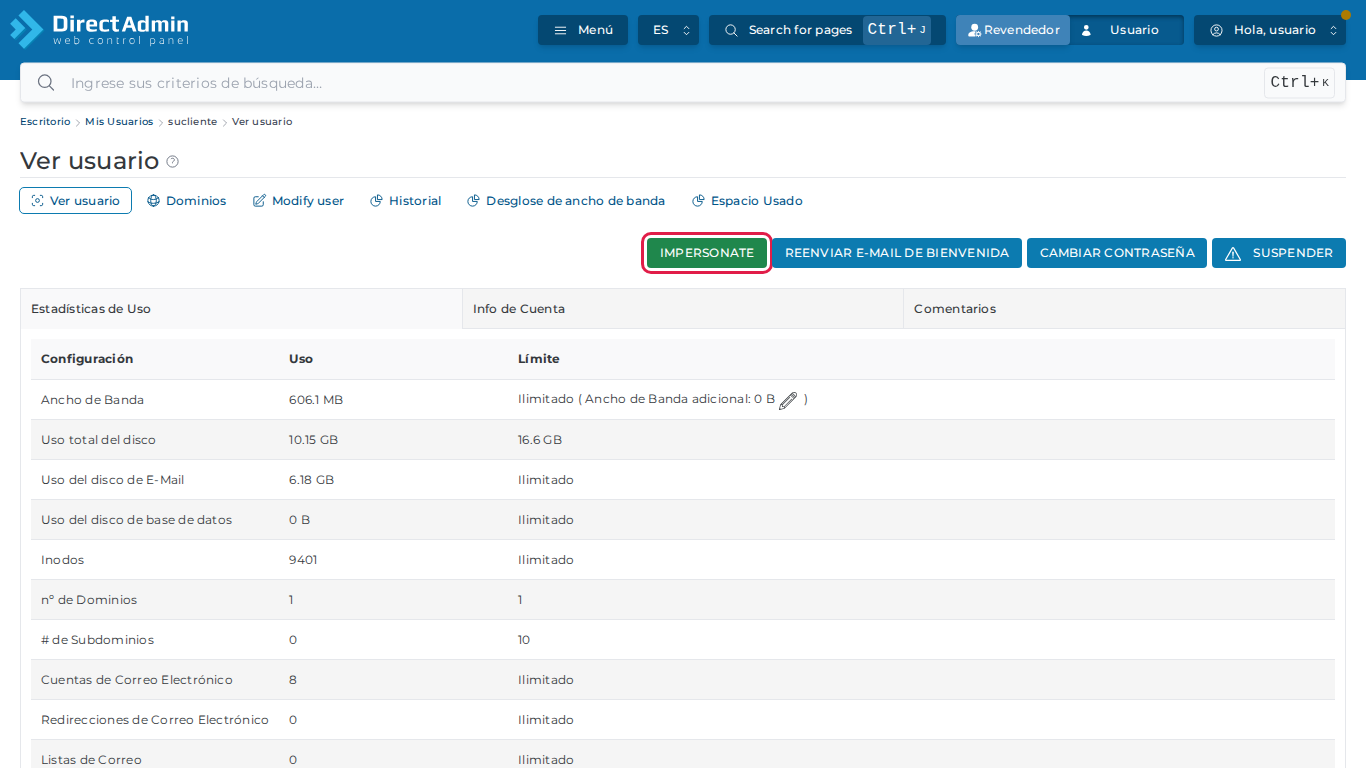Click the 606.1 MB bandwidth usage value

coord(316,400)
